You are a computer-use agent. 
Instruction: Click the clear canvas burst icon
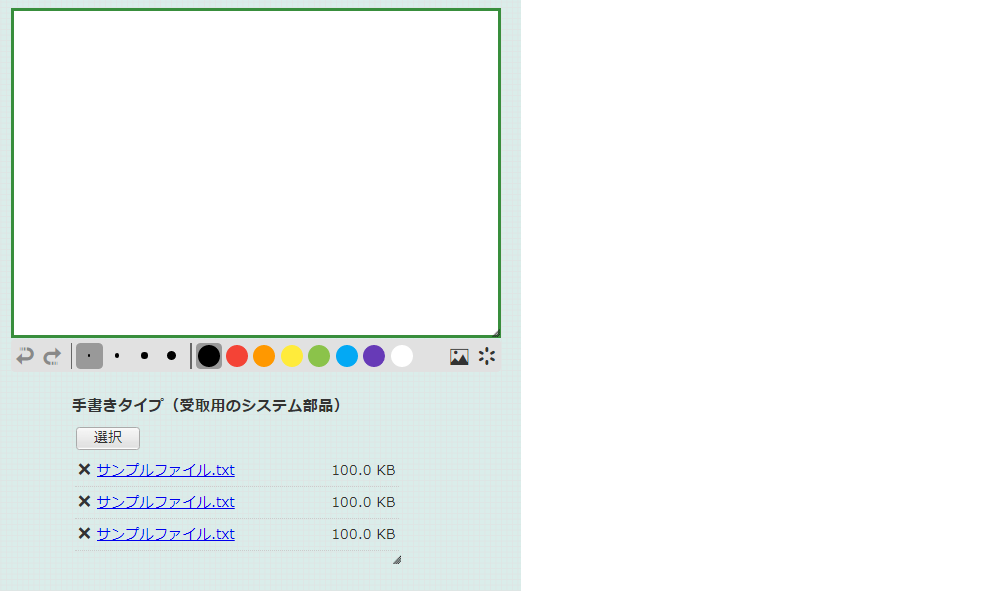[x=487, y=356]
